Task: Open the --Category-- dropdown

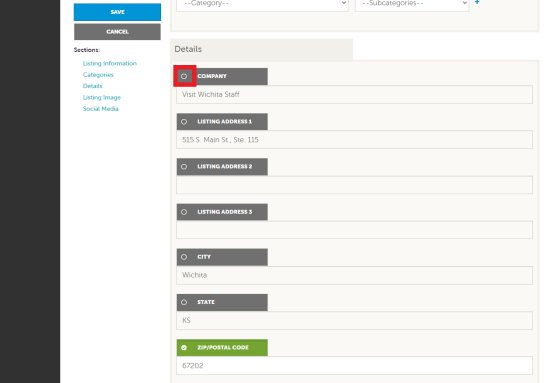Action: (x=262, y=5)
